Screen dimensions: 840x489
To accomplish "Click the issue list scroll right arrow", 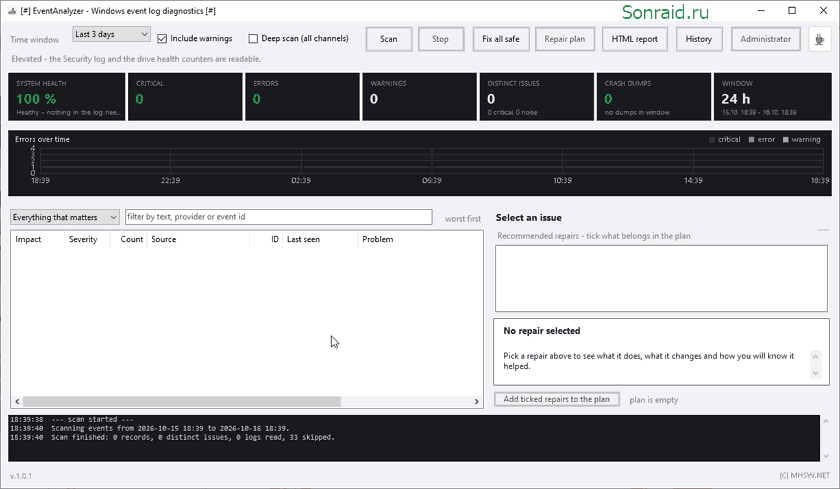I will [x=476, y=401].
